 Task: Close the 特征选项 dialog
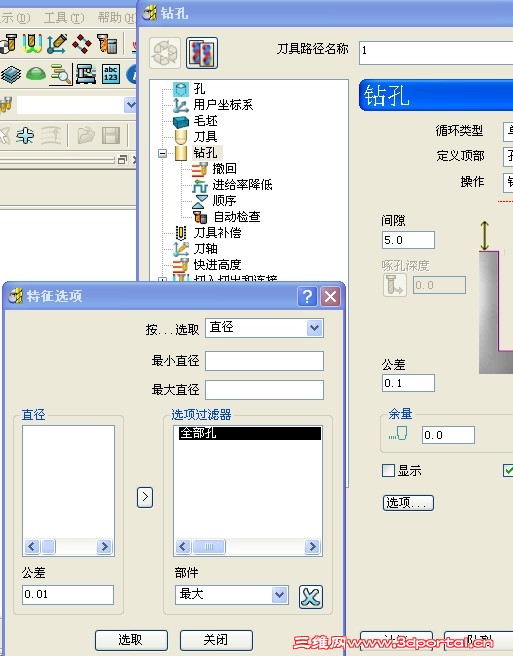(x=331, y=297)
